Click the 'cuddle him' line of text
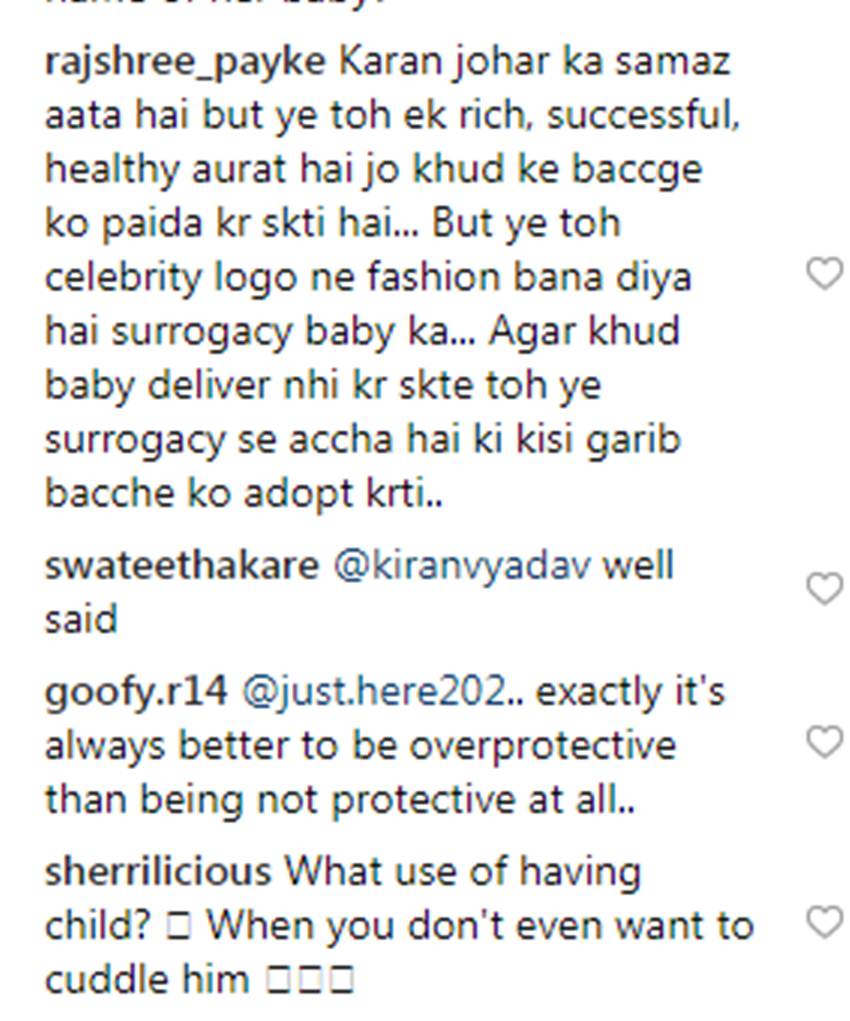850x1021 pixels. coord(147,979)
